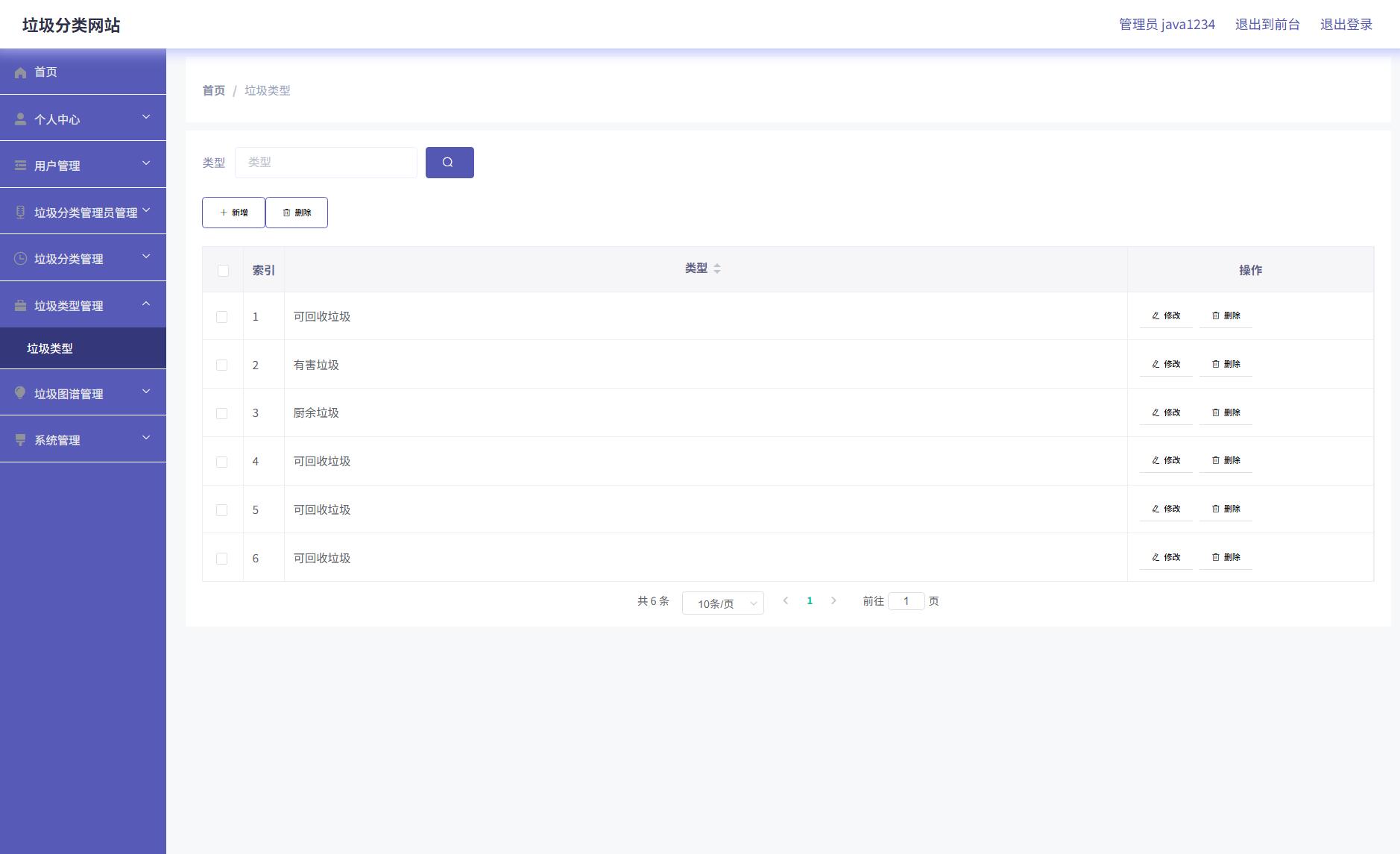Expand the 垃圾图谱管理 chevron
The width and height of the screenshot is (1400, 854).
pyautogui.click(x=146, y=392)
